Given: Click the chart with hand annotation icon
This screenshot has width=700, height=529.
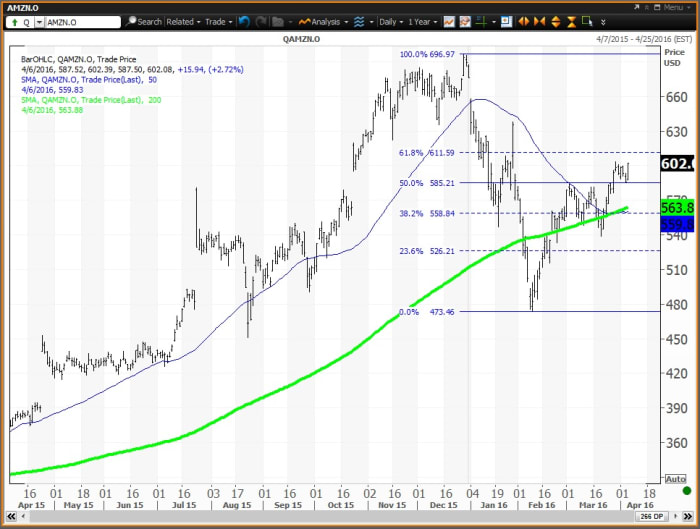Looking at the screenshot, I should 465,21.
